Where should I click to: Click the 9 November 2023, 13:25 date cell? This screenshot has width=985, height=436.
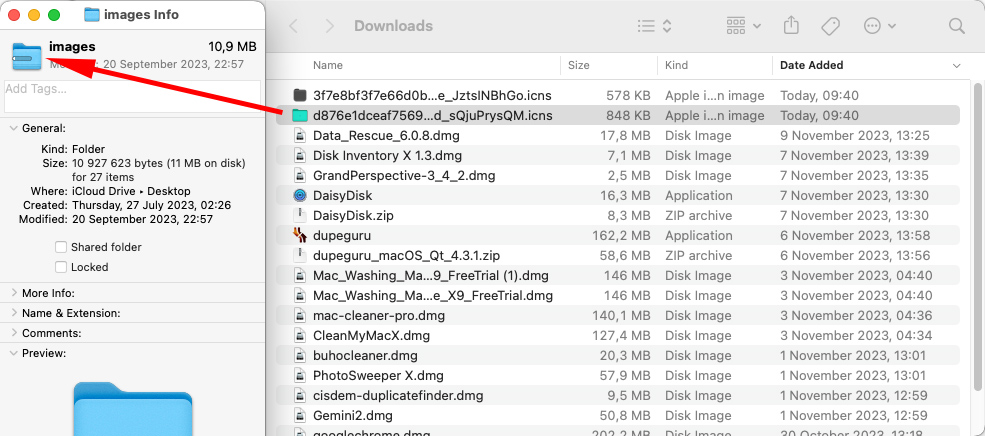coord(854,136)
